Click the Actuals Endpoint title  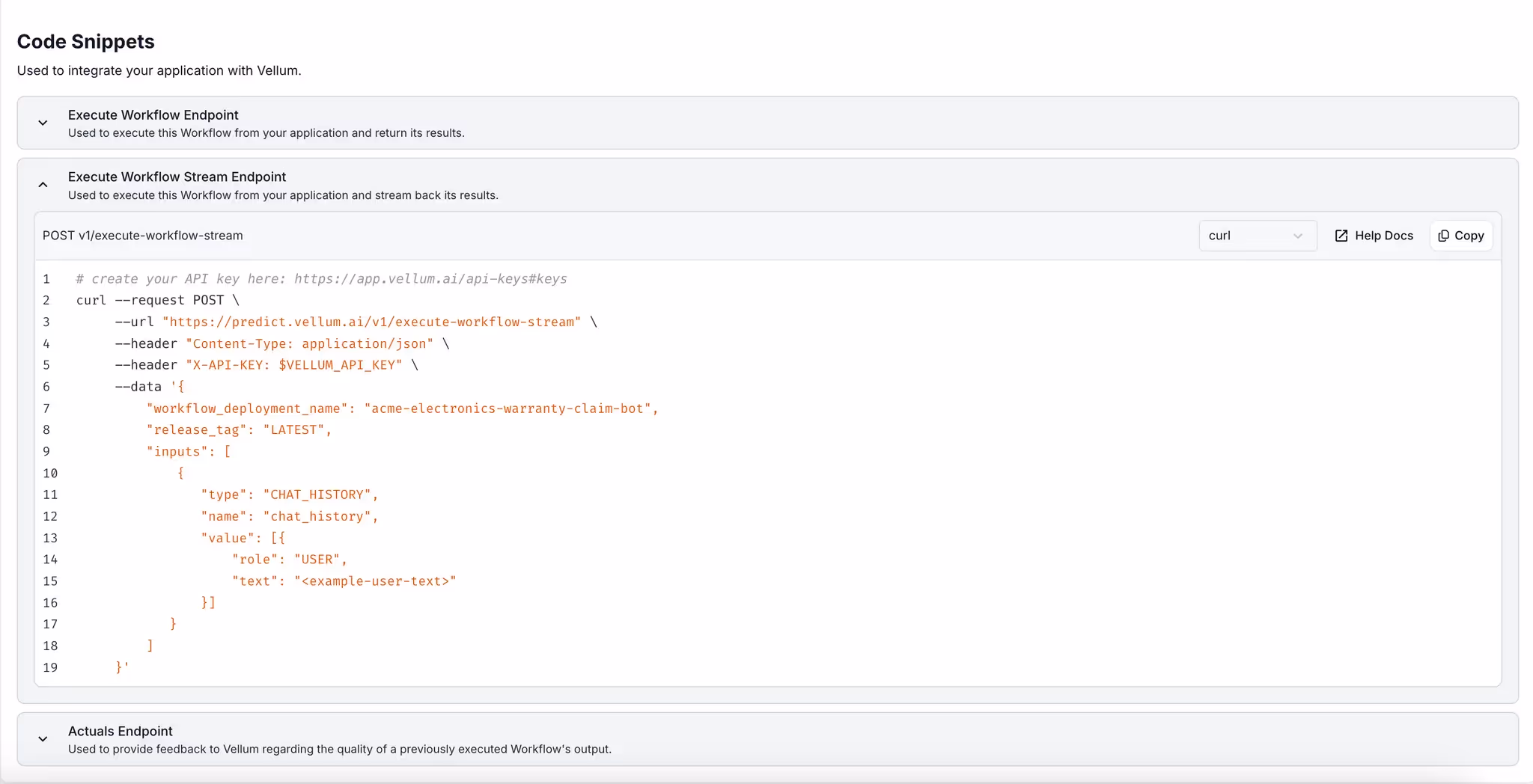[x=121, y=731]
